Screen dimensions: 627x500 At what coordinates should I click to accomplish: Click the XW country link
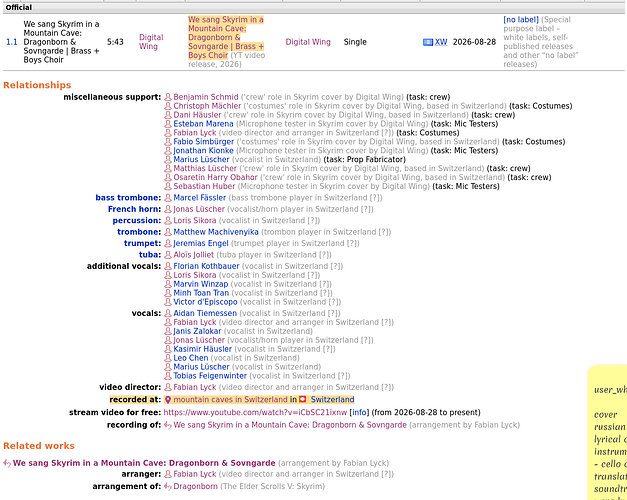click(x=441, y=42)
